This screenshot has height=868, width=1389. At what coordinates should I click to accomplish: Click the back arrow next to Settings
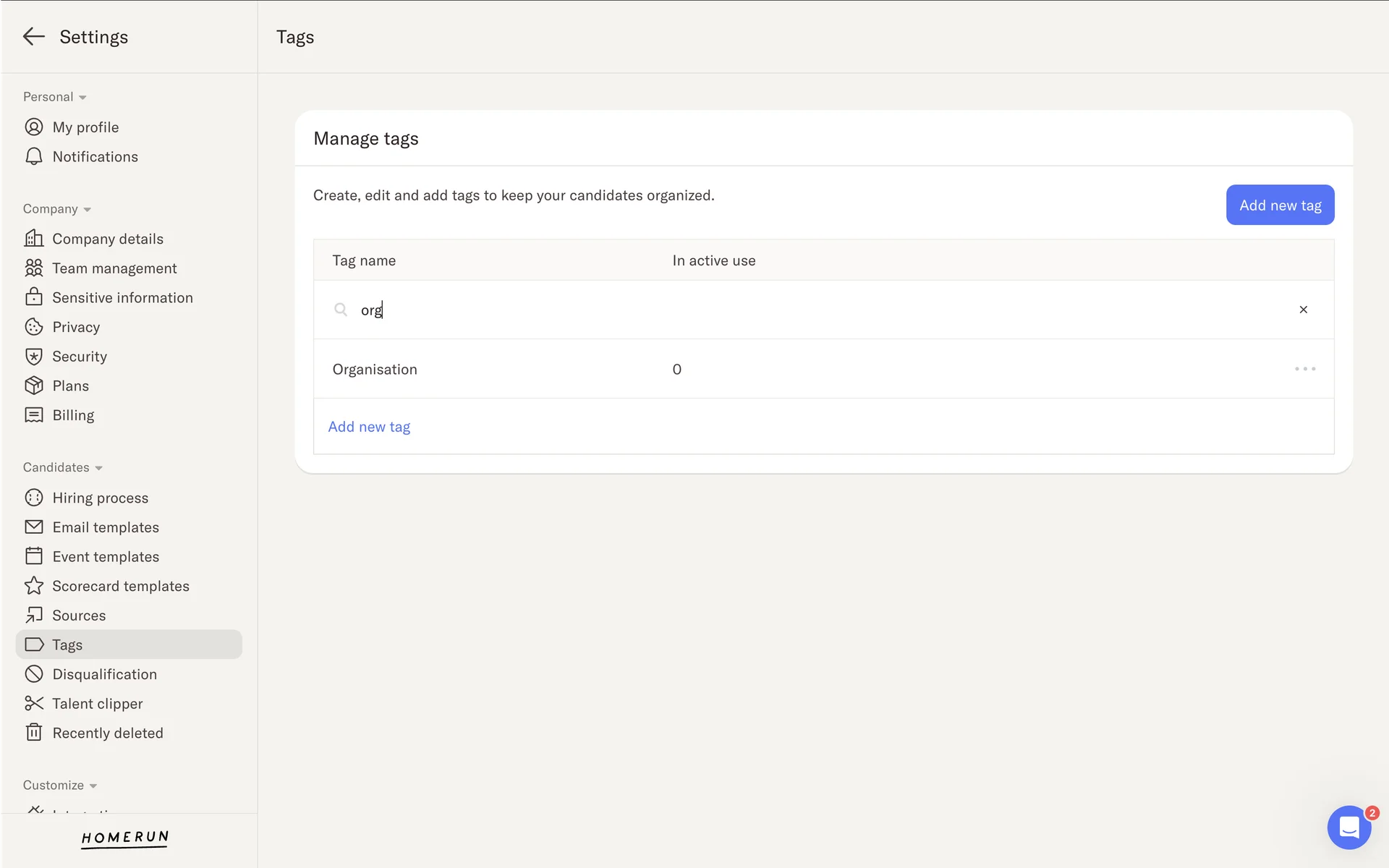coord(33,37)
